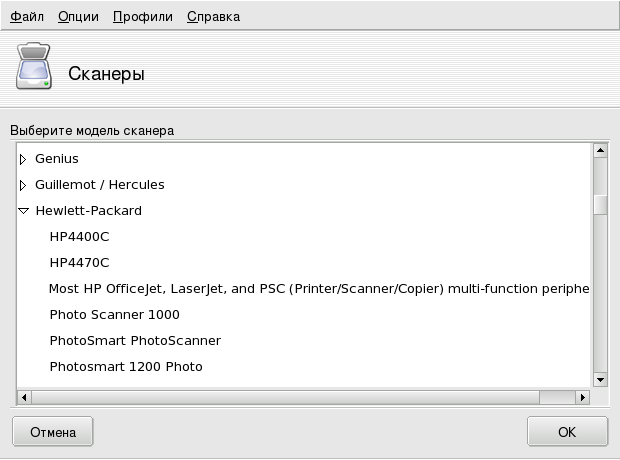The image size is (620, 460).
Task: Open the Профили menu
Action: pos(142,17)
